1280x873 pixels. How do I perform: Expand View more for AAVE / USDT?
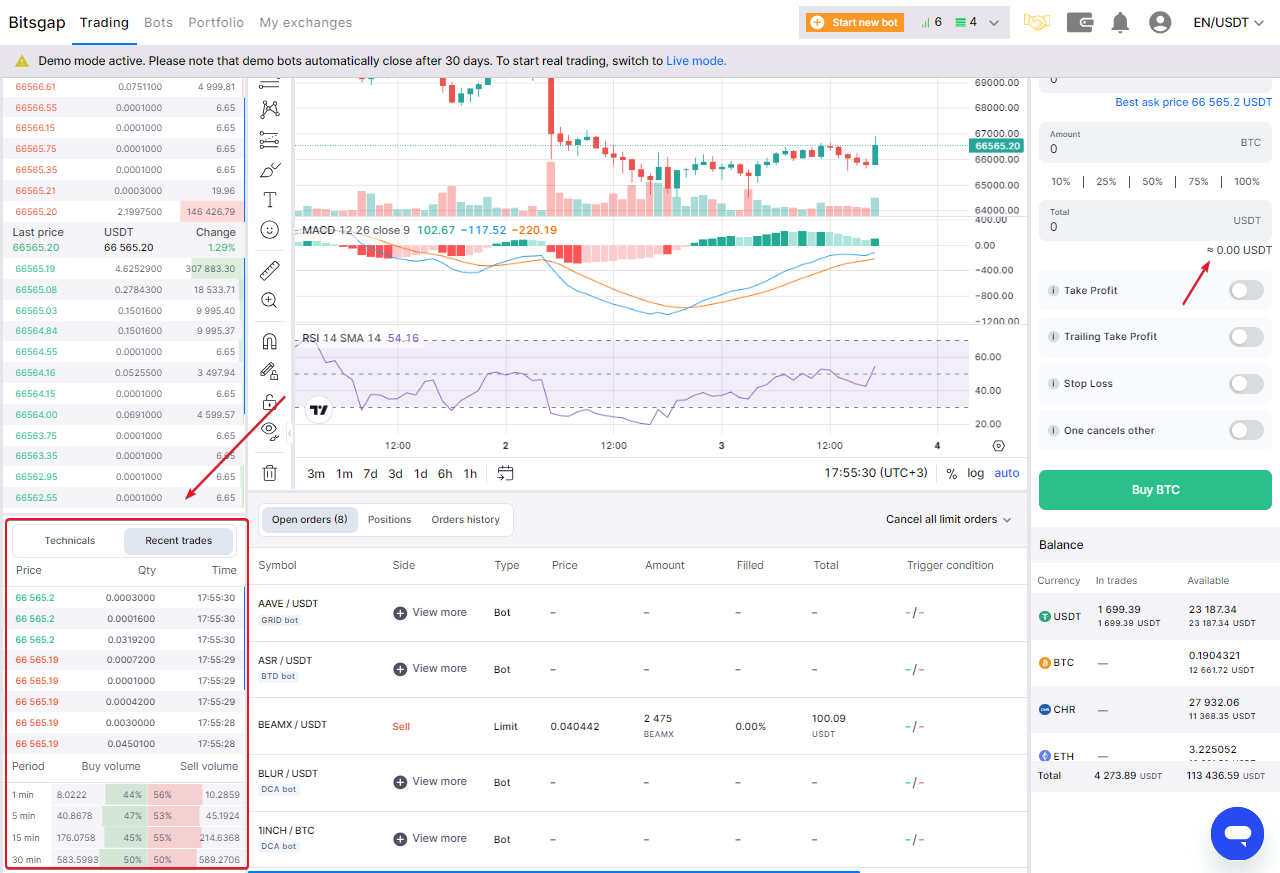429,612
